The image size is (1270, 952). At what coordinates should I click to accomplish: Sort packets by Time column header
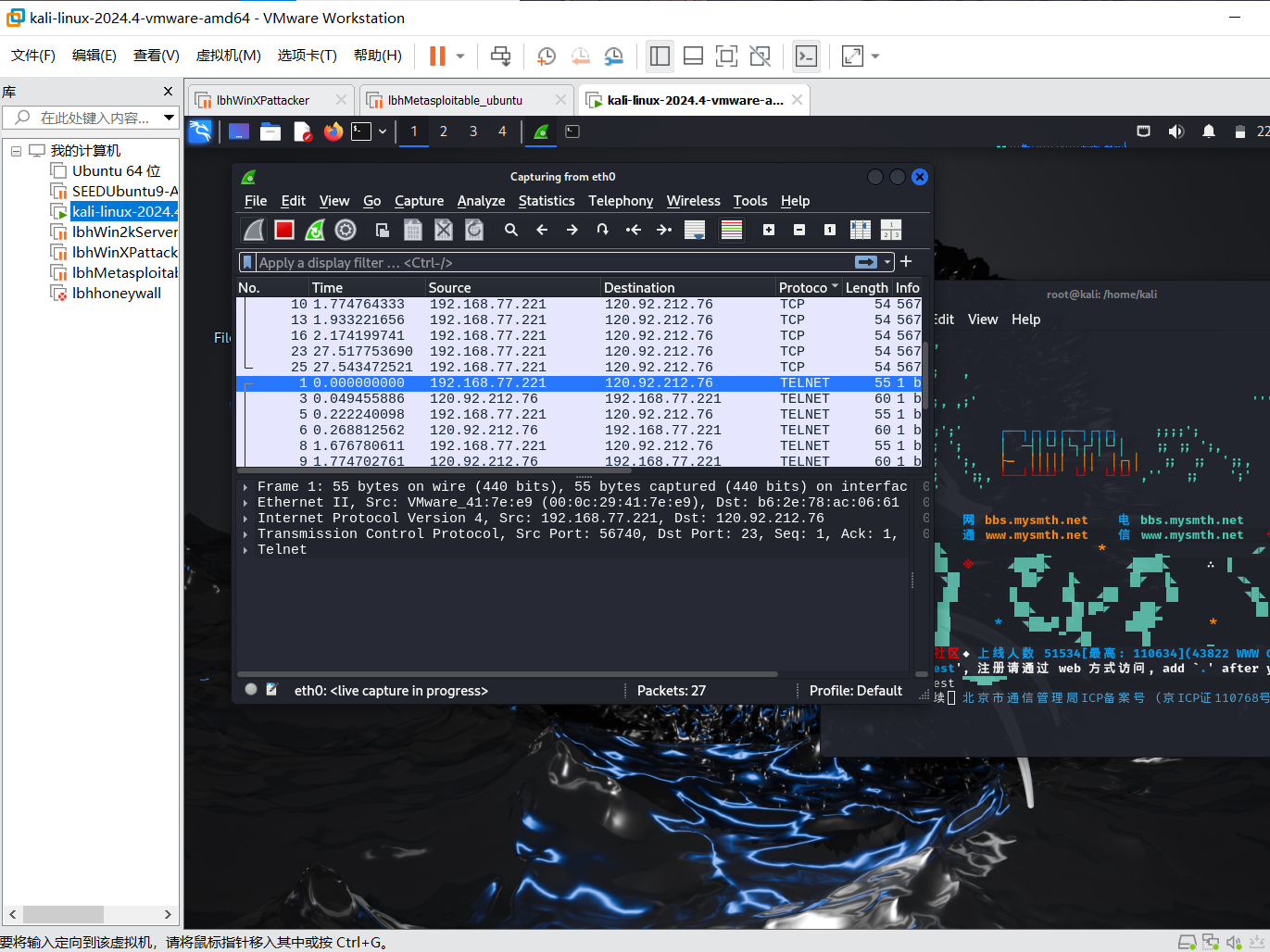pos(367,288)
